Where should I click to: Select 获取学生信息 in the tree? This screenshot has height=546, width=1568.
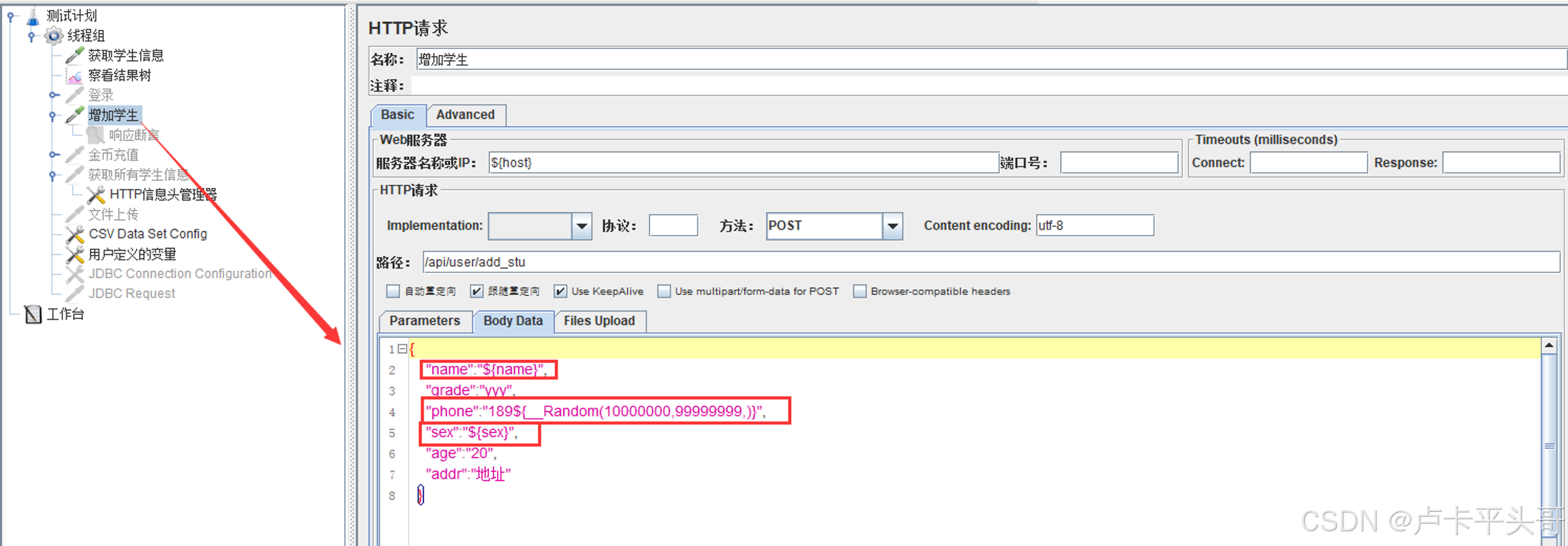pyautogui.click(x=126, y=55)
